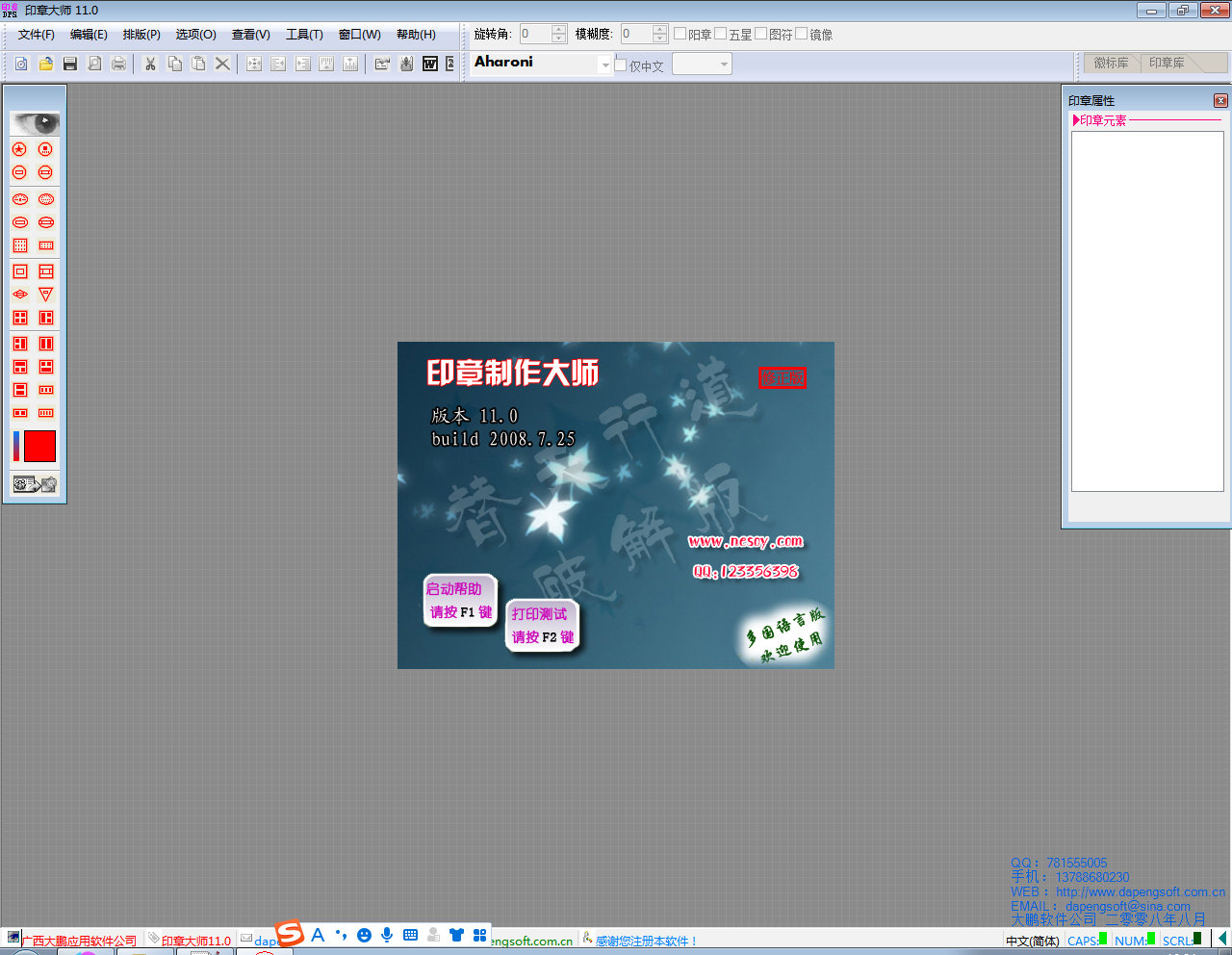
Task: Open the 查看(V) menu
Action: (x=250, y=35)
